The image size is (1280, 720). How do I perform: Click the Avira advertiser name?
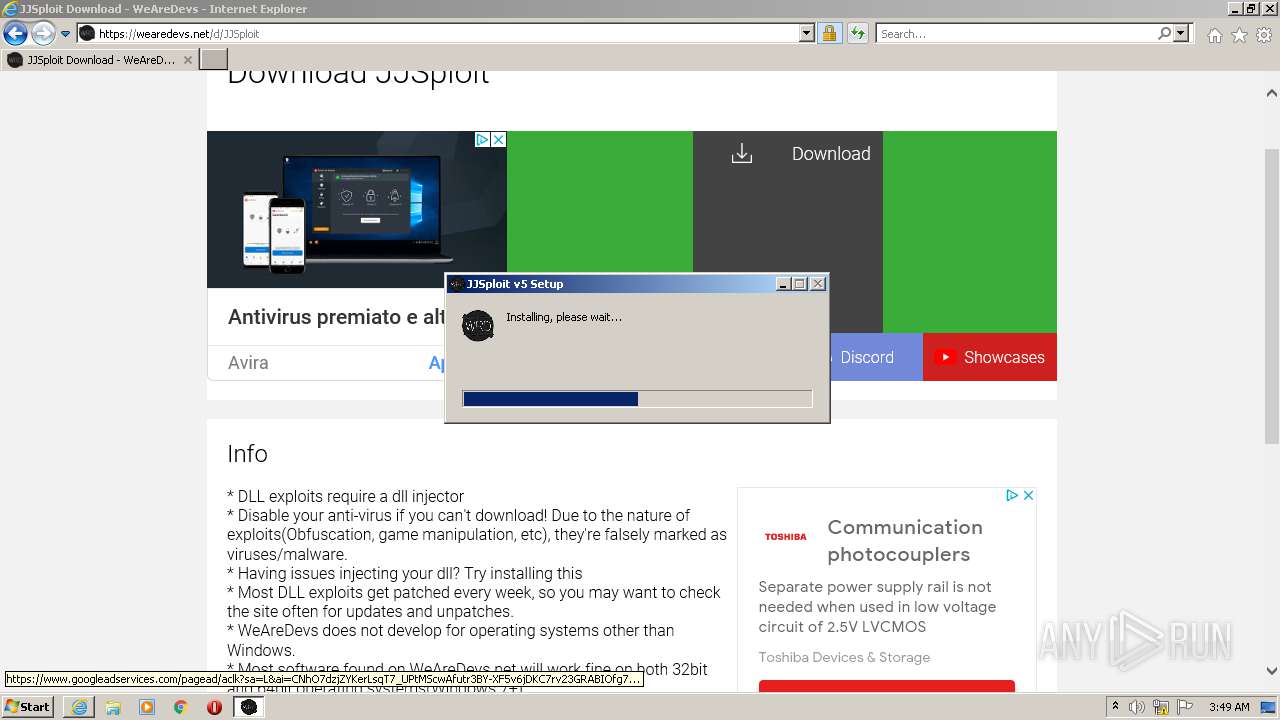pos(248,363)
